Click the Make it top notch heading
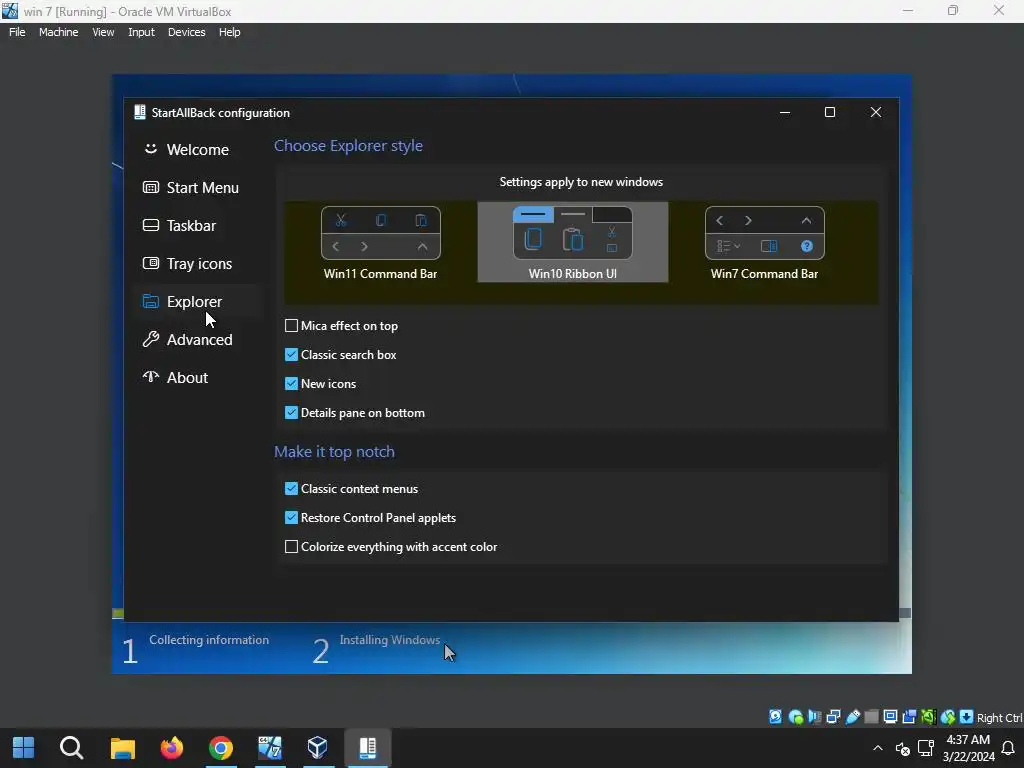The image size is (1024, 768). [x=334, y=452]
